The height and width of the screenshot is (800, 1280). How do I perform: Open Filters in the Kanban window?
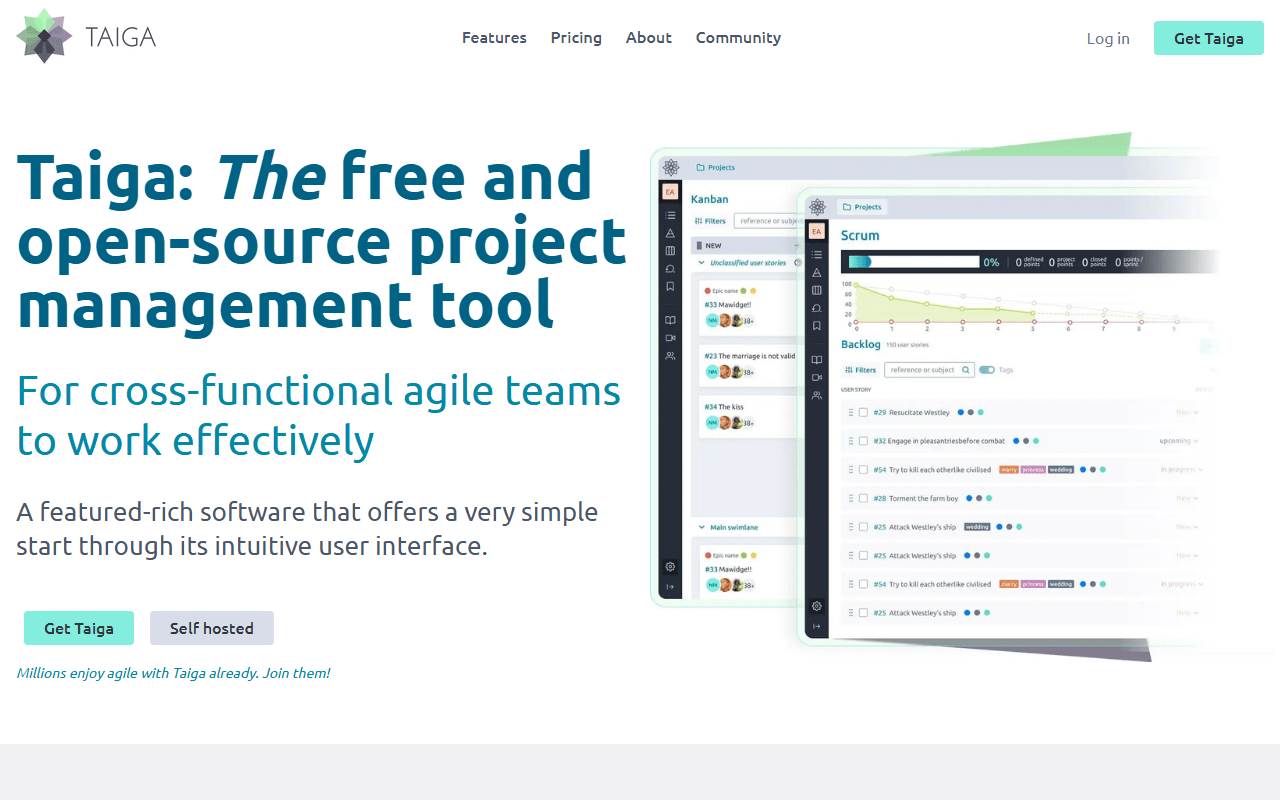click(x=710, y=221)
